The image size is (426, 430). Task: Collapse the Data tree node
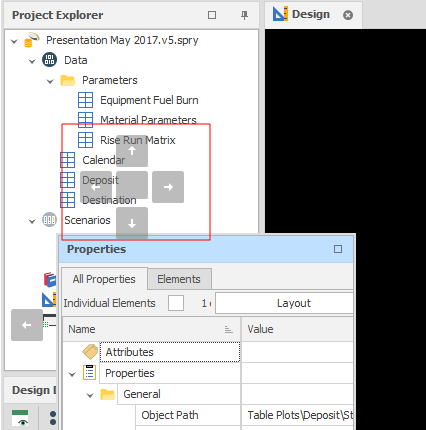tap(32, 61)
